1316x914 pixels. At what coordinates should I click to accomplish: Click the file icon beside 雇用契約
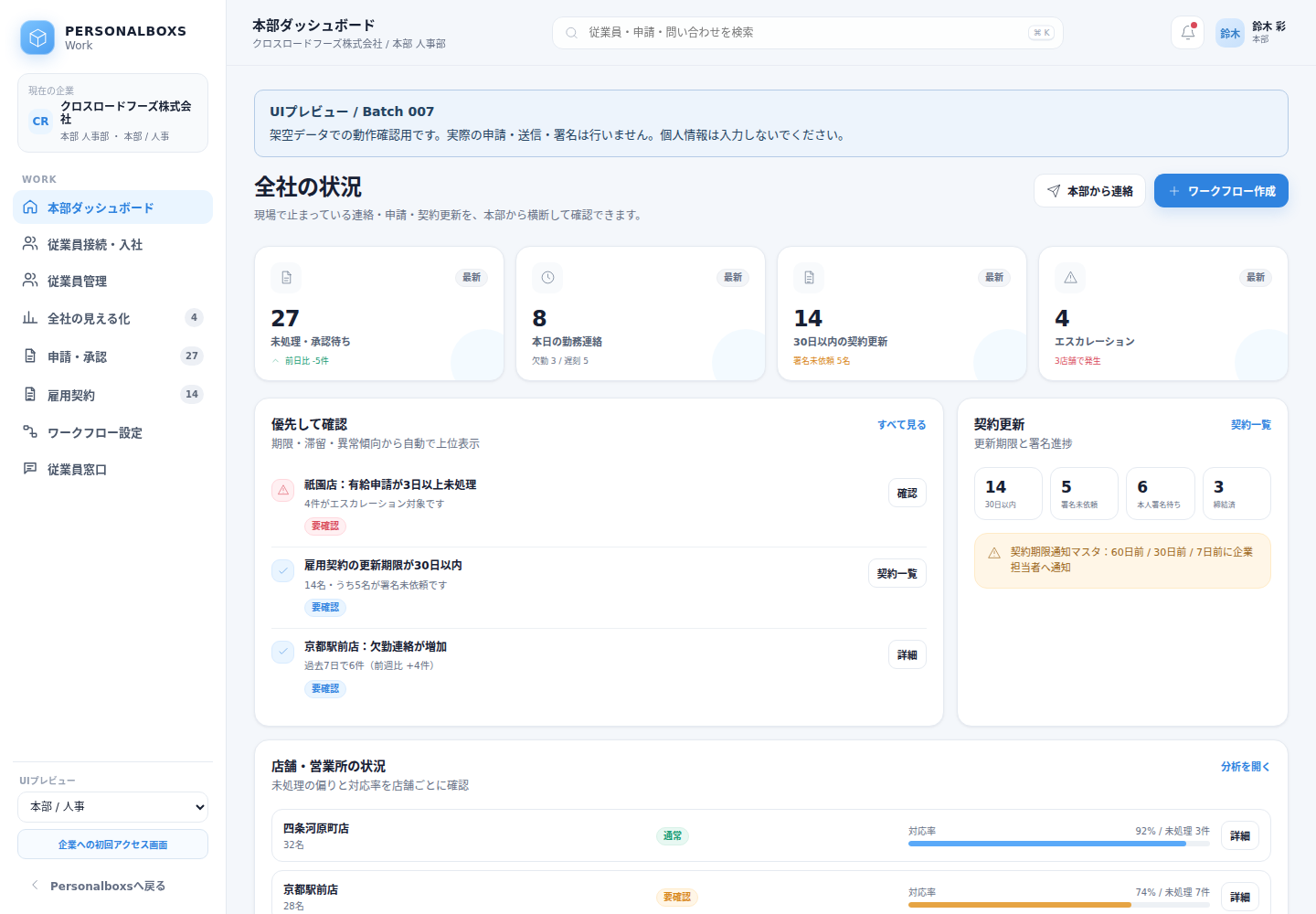30,395
